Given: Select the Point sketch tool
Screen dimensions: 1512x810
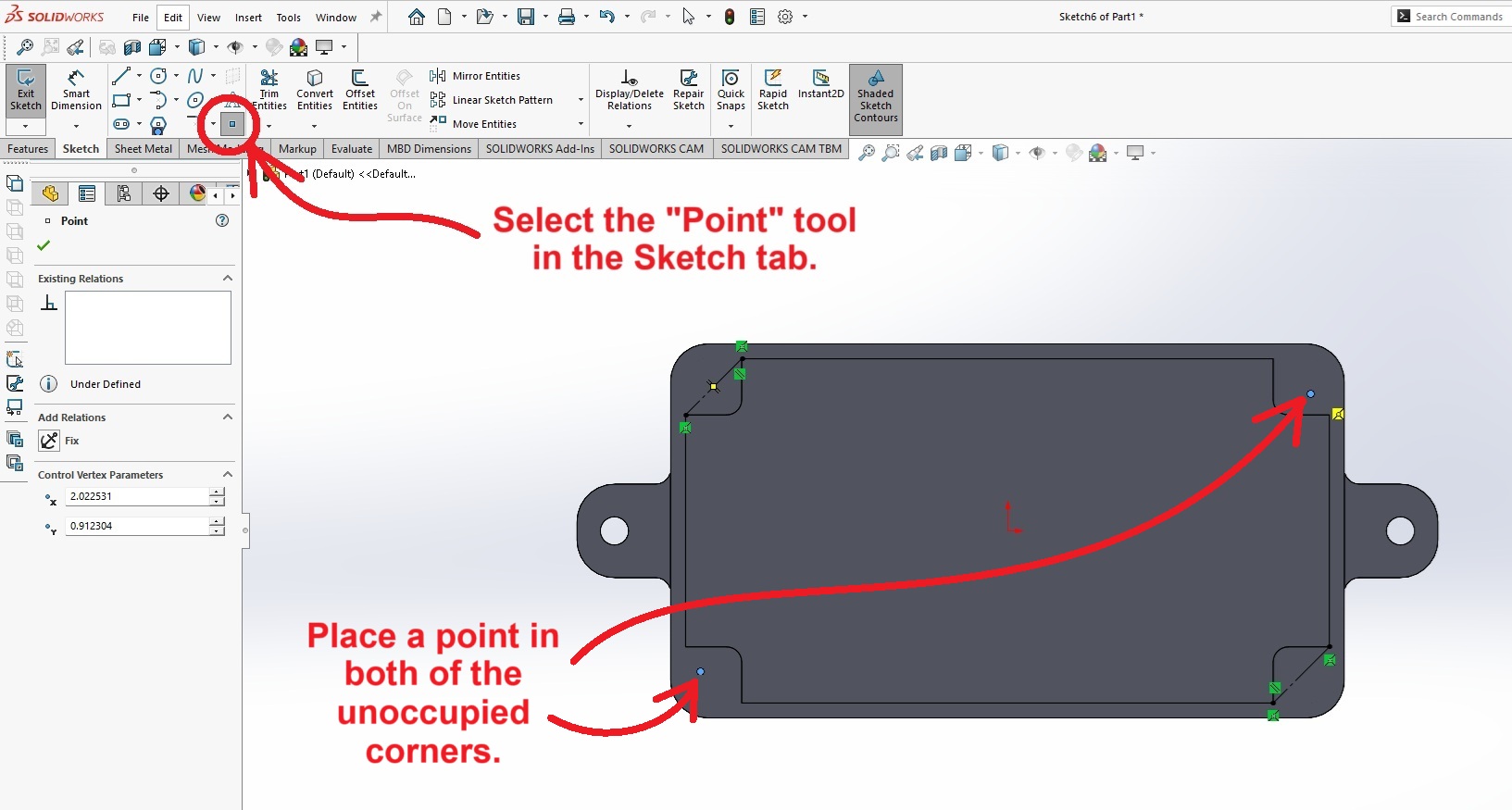Looking at the screenshot, I should 232,124.
